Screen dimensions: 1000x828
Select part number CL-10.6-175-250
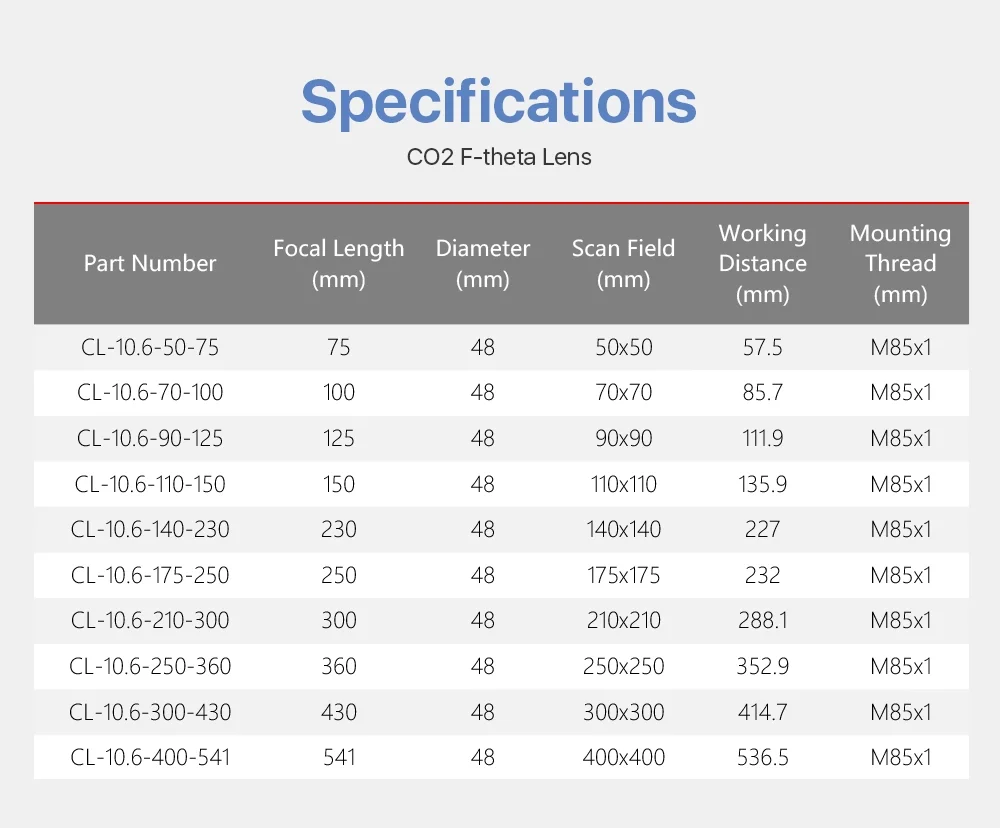[x=150, y=575]
